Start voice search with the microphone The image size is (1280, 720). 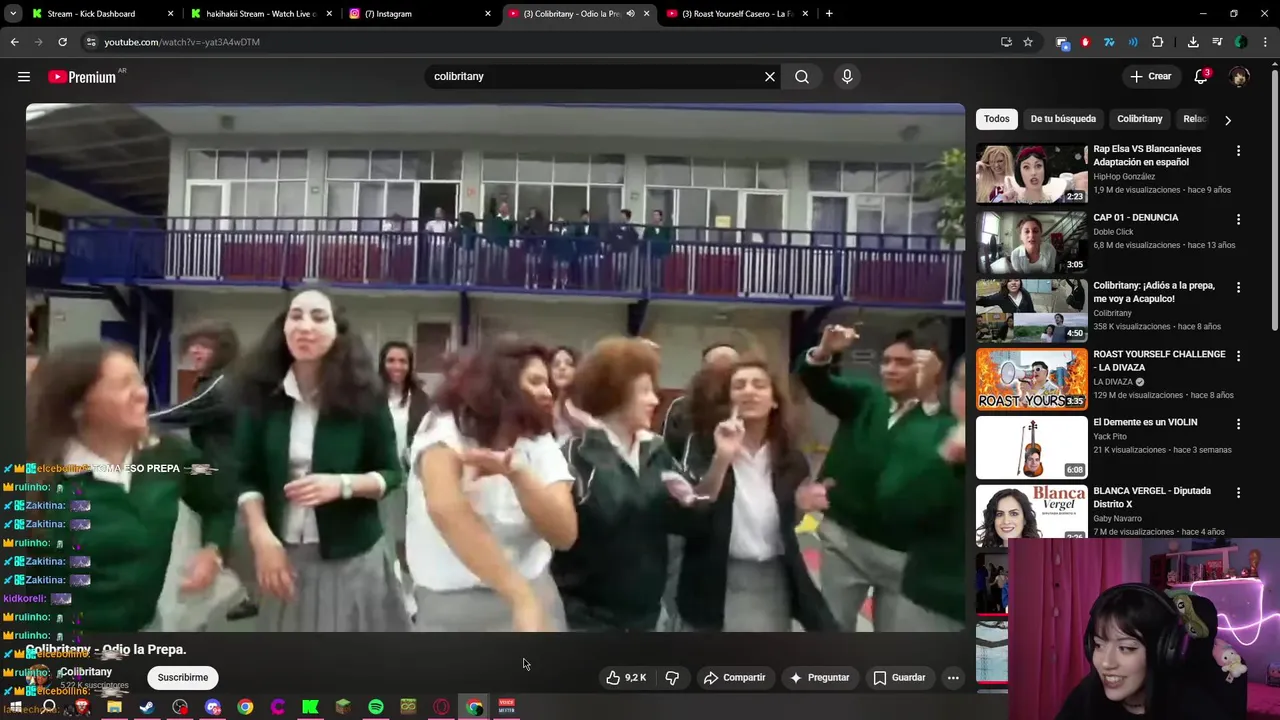click(x=847, y=77)
